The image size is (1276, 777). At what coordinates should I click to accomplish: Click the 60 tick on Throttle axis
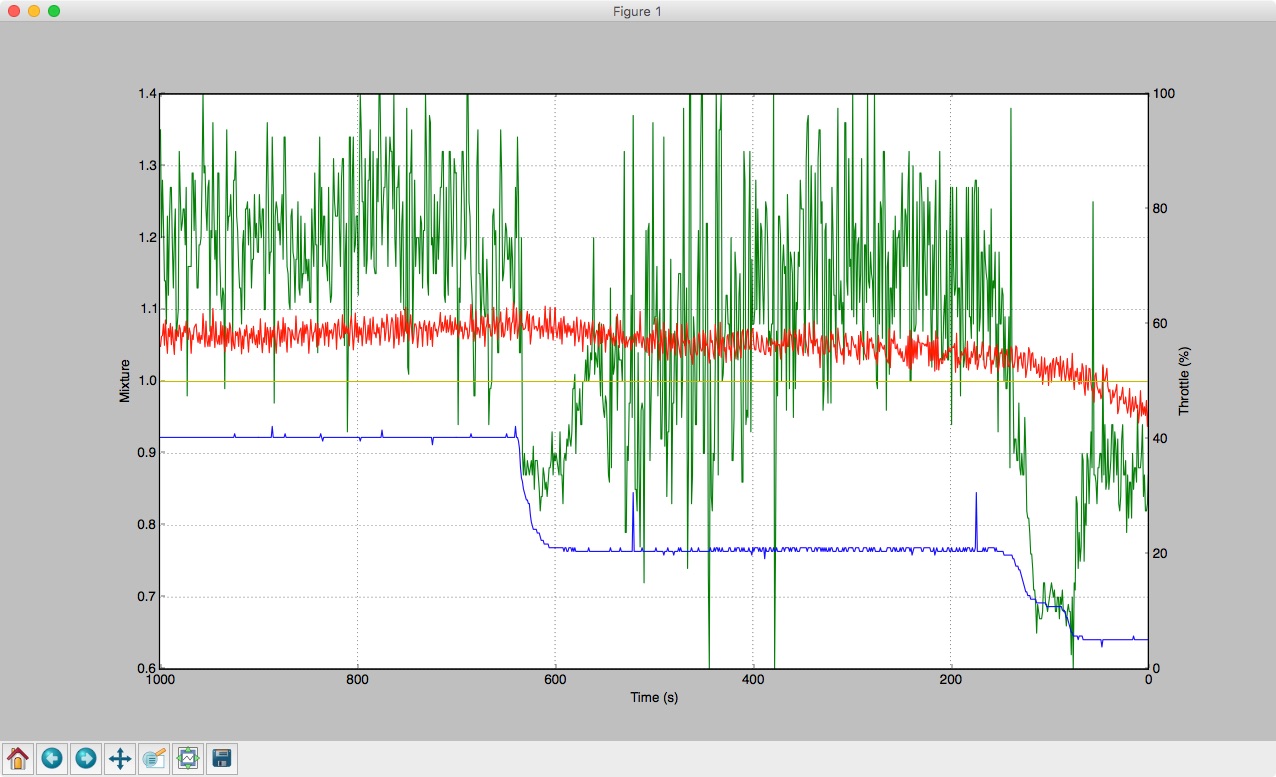tap(1160, 323)
